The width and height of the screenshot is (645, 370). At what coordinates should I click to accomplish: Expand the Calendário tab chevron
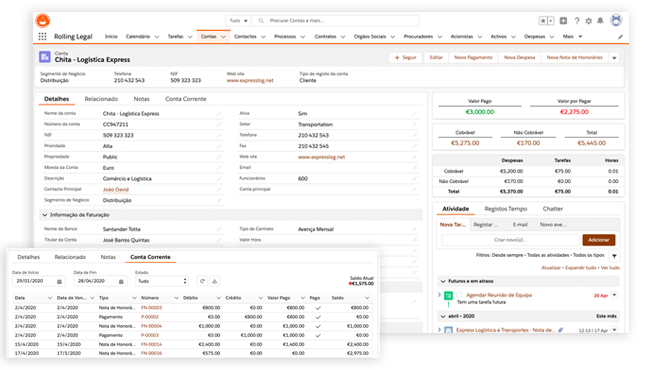[x=157, y=37]
